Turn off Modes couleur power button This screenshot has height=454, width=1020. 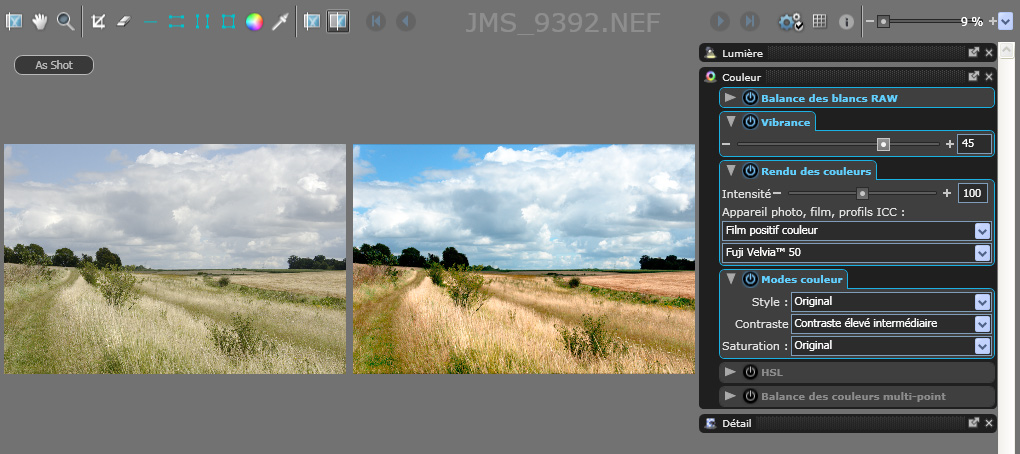pyautogui.click(x=751, y=279)
